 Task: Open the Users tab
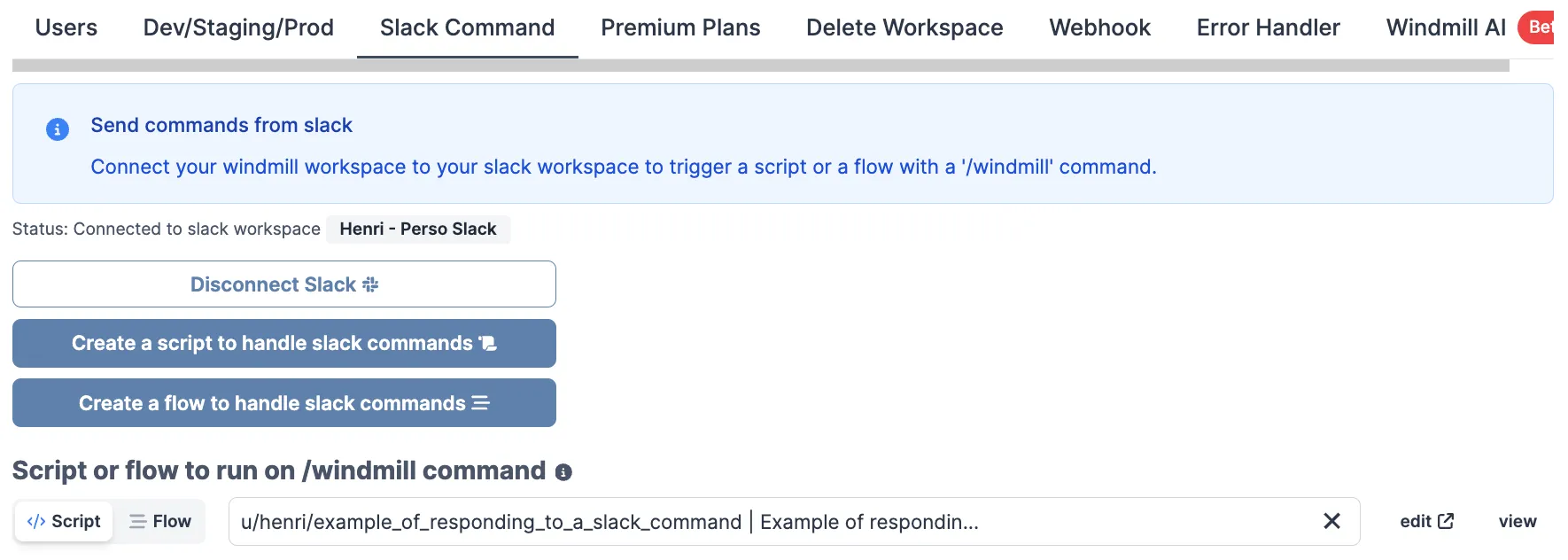pos(66,27)
